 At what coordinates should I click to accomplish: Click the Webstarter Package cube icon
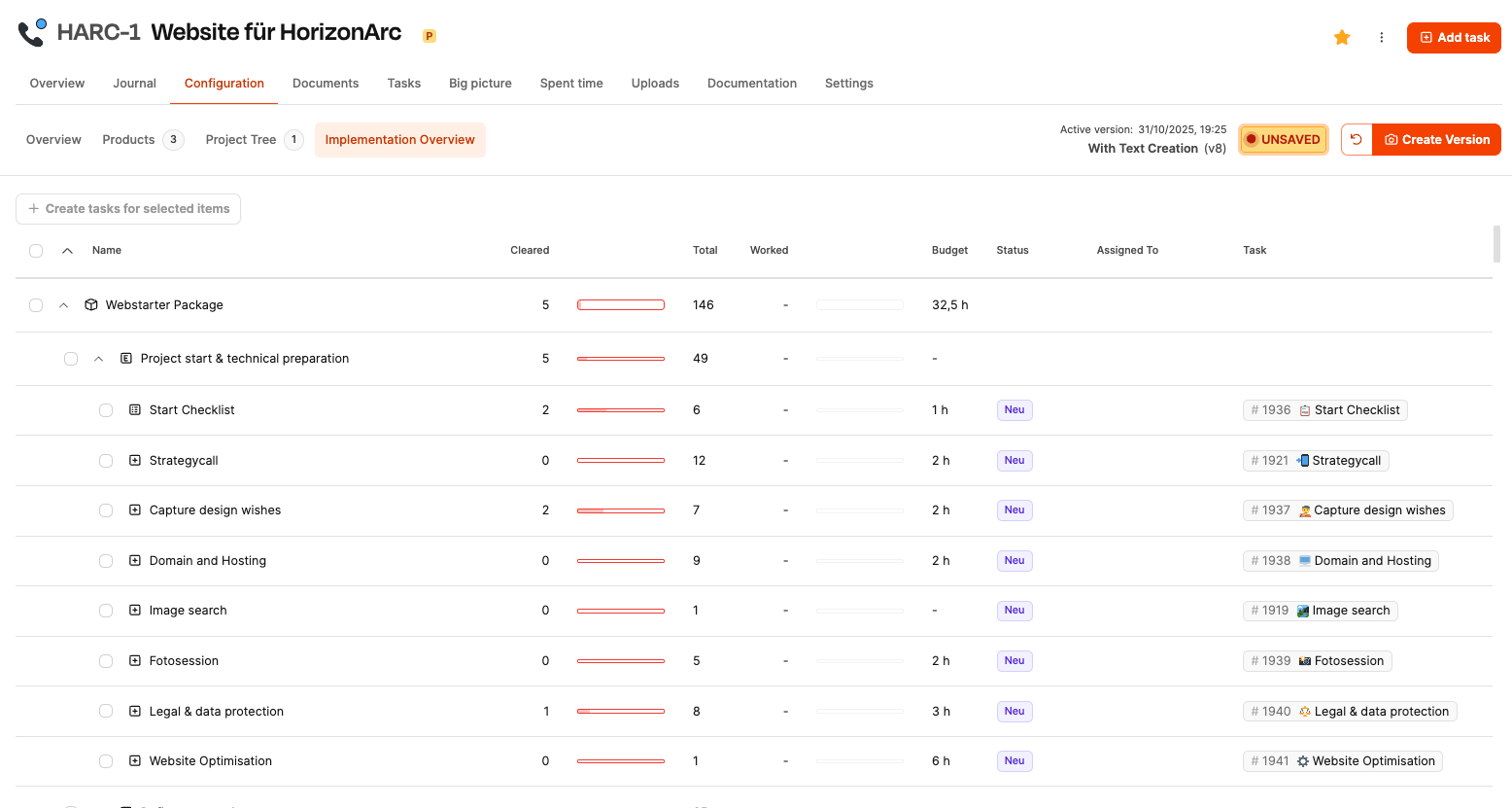pyautogui.click(x=91, y=305)
